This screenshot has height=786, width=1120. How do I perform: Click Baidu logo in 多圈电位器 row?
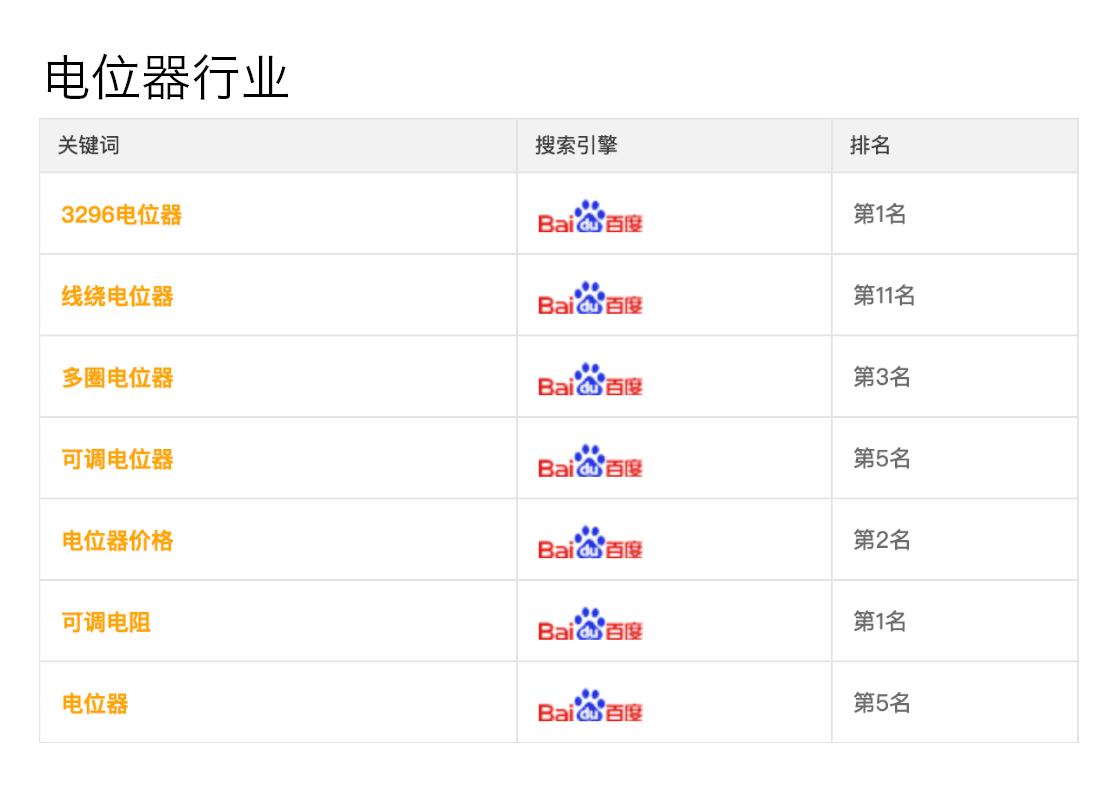click(x=590, y=379)
